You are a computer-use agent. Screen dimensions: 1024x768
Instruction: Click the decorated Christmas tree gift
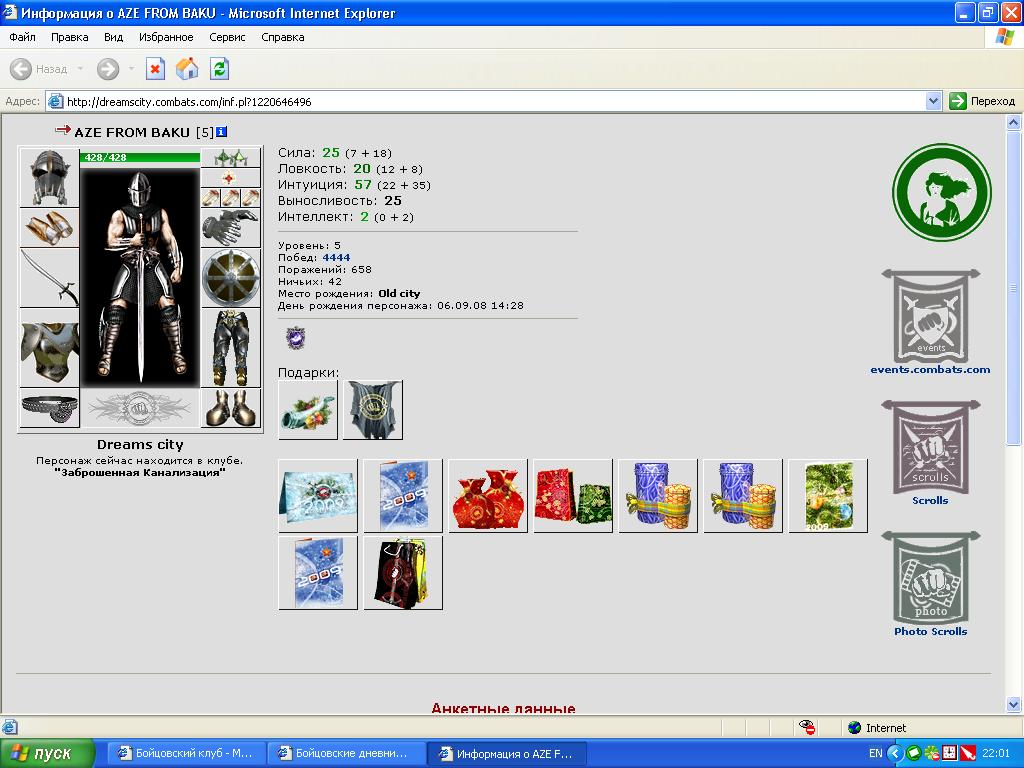[x=828, y=496]
